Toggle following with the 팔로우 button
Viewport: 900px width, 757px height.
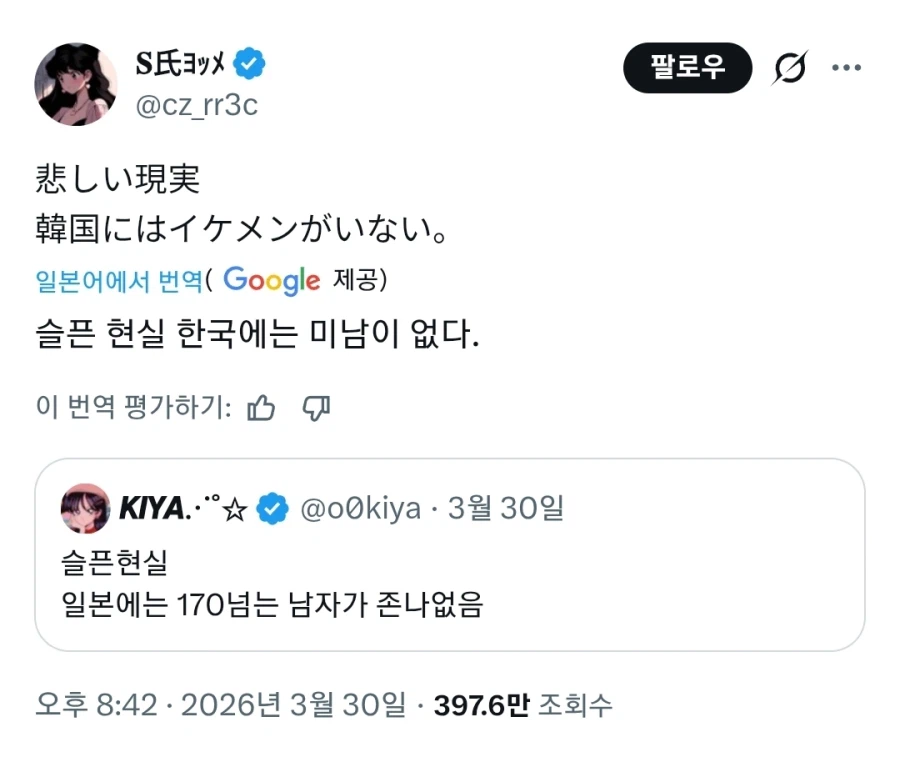687,67
